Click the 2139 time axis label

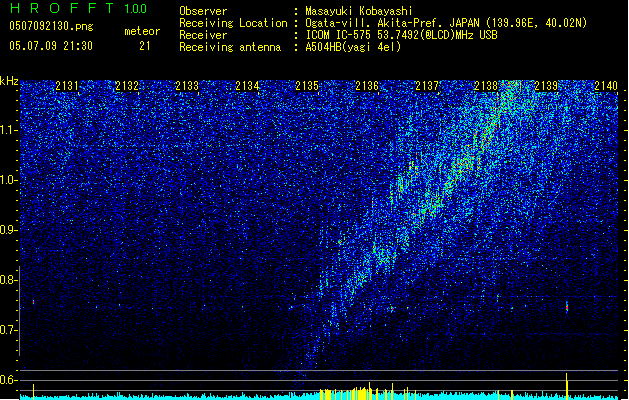[x=546, y=85]
